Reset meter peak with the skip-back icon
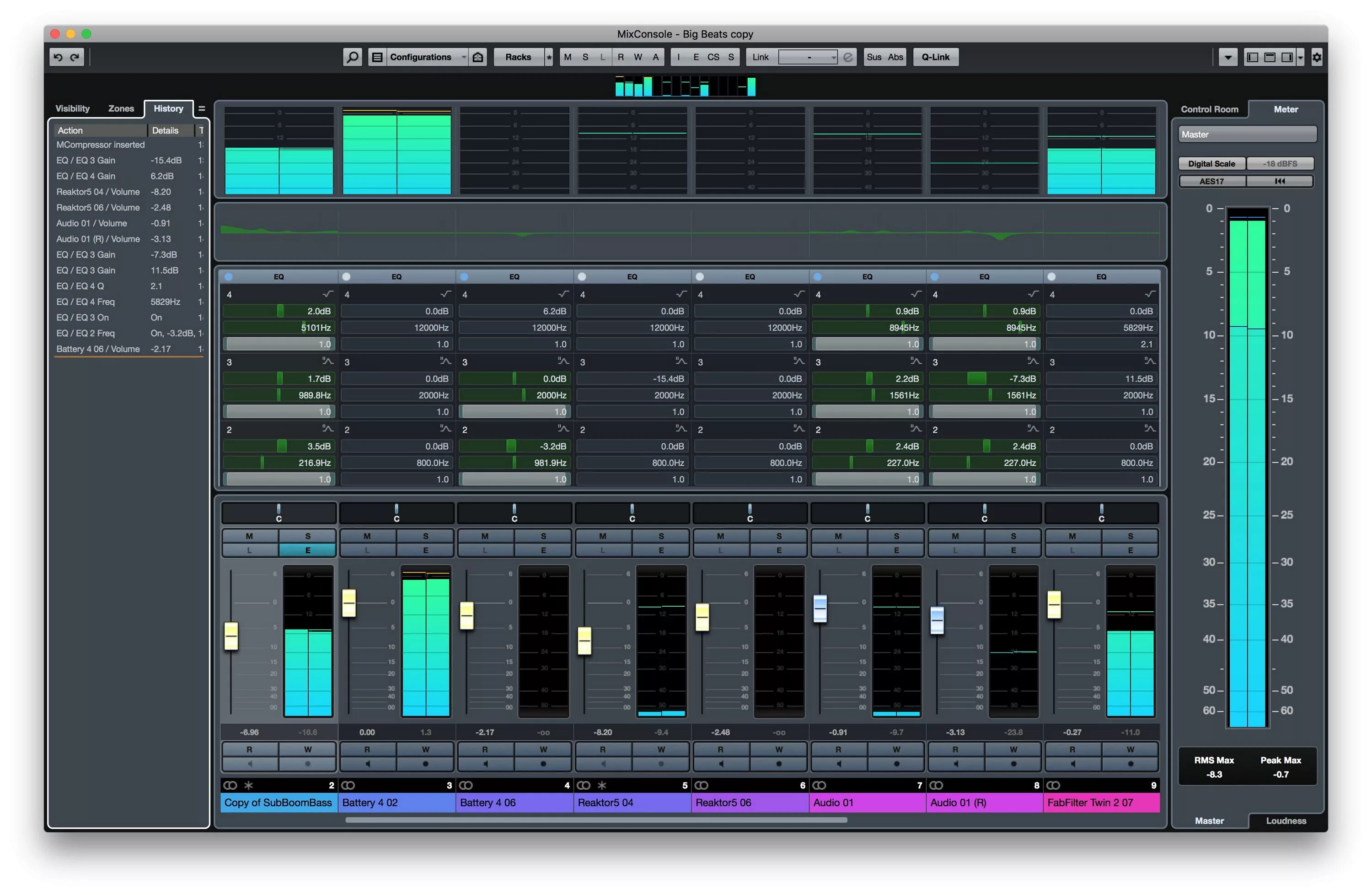The image size is (1372, 895). point(1280,181)
